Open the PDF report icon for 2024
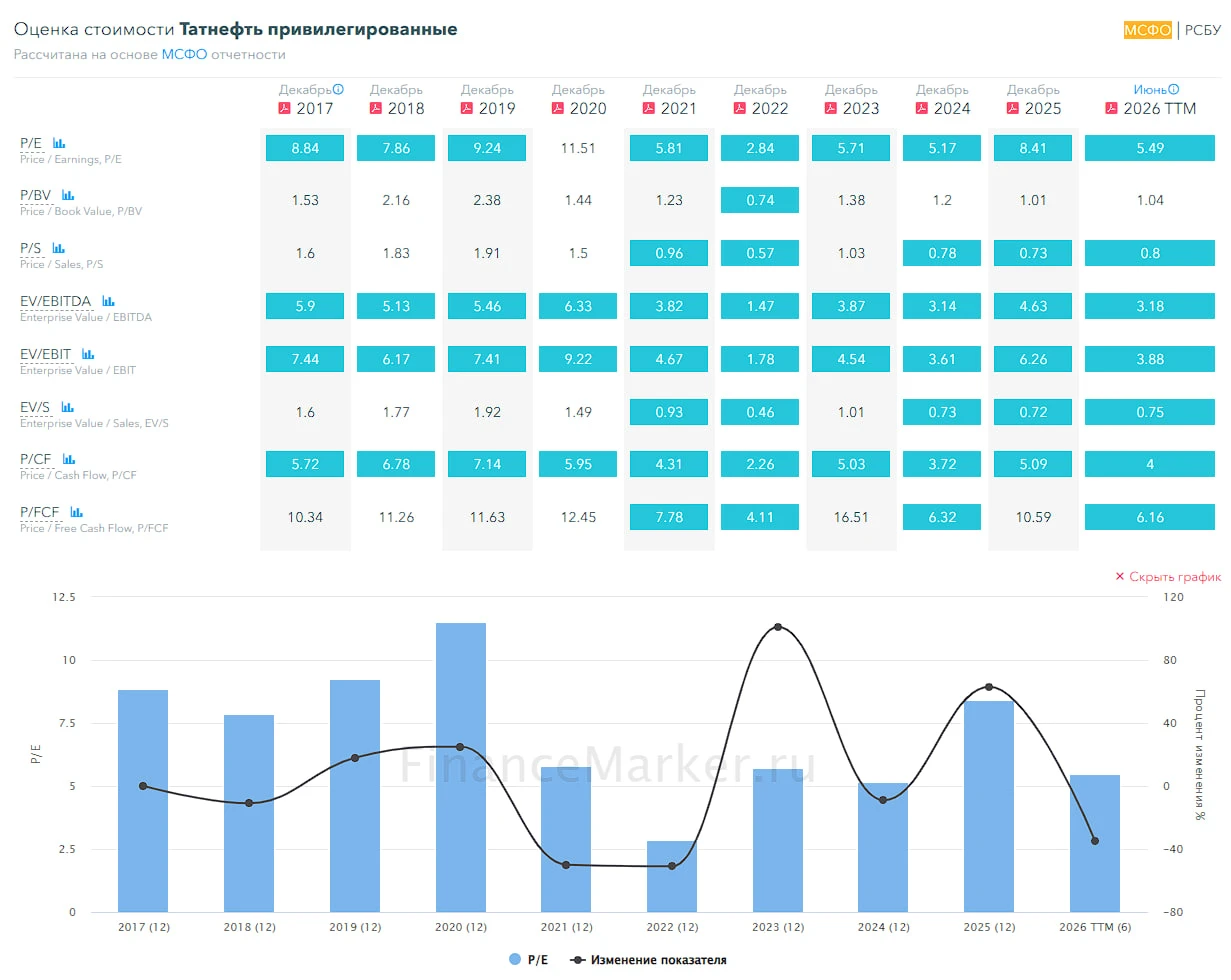The height and width of the screenshot is (980, 1231). [x=921, y=108]
